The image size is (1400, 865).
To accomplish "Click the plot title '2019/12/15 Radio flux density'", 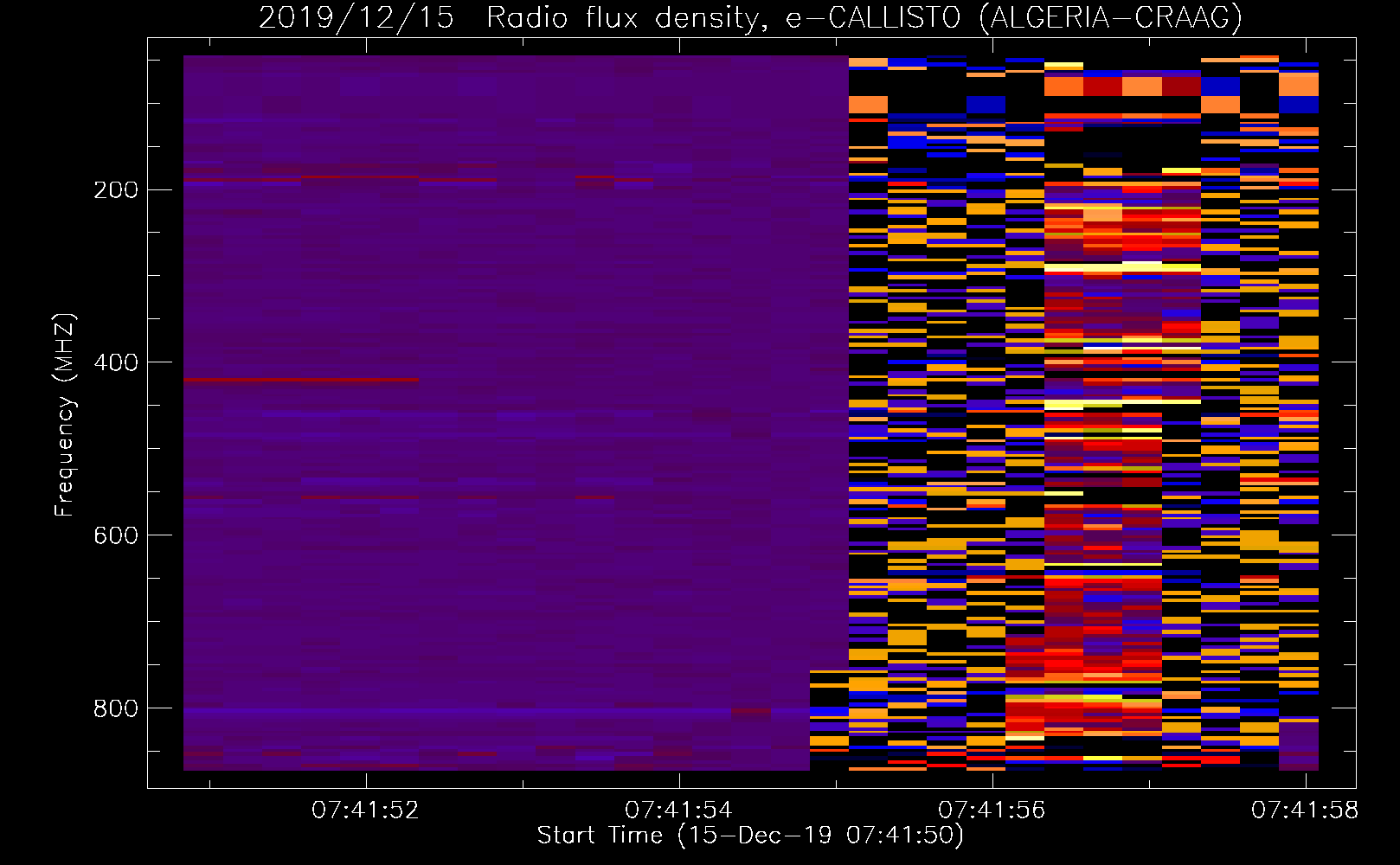I will pyautogui.click(x=751, y=17).
